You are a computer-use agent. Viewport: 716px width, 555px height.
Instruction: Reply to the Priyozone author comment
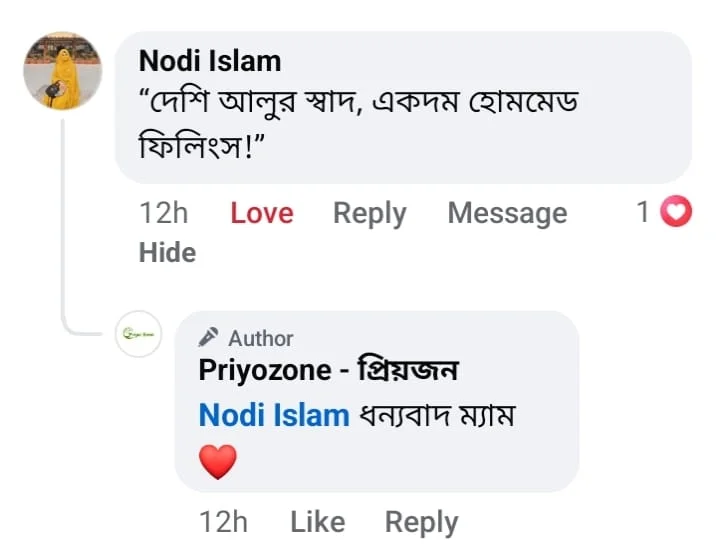pyautogui.click(x=421, y=523)
